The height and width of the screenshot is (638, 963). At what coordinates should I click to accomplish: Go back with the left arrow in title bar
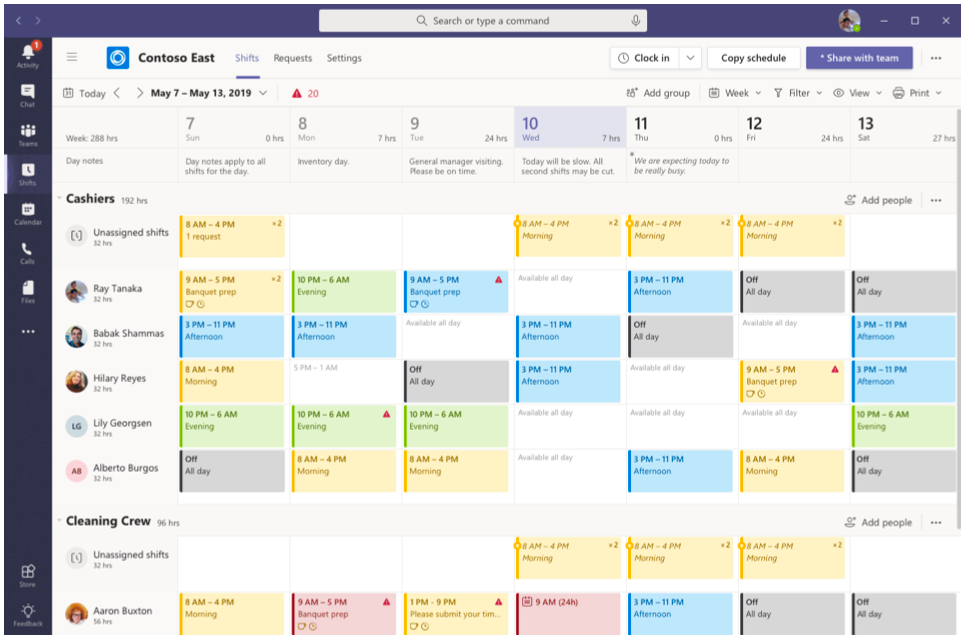point(19,21)
